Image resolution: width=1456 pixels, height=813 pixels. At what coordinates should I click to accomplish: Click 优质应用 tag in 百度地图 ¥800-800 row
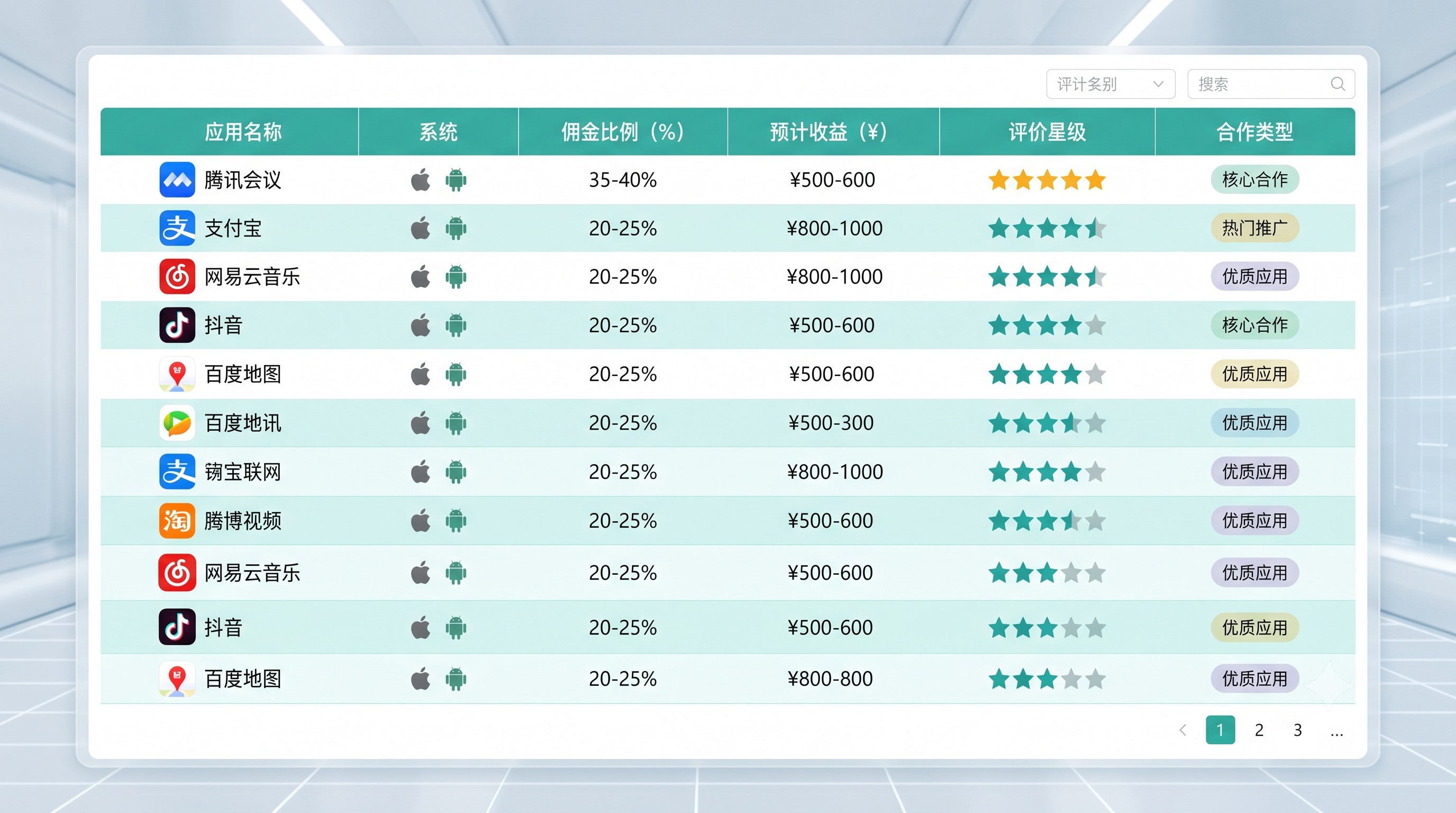point(1255,679)
